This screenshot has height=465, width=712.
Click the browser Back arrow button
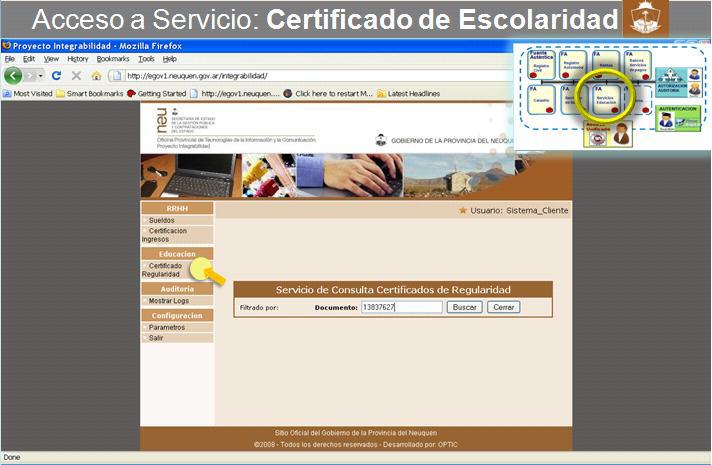pyautogui.click(x=13, y=75)
